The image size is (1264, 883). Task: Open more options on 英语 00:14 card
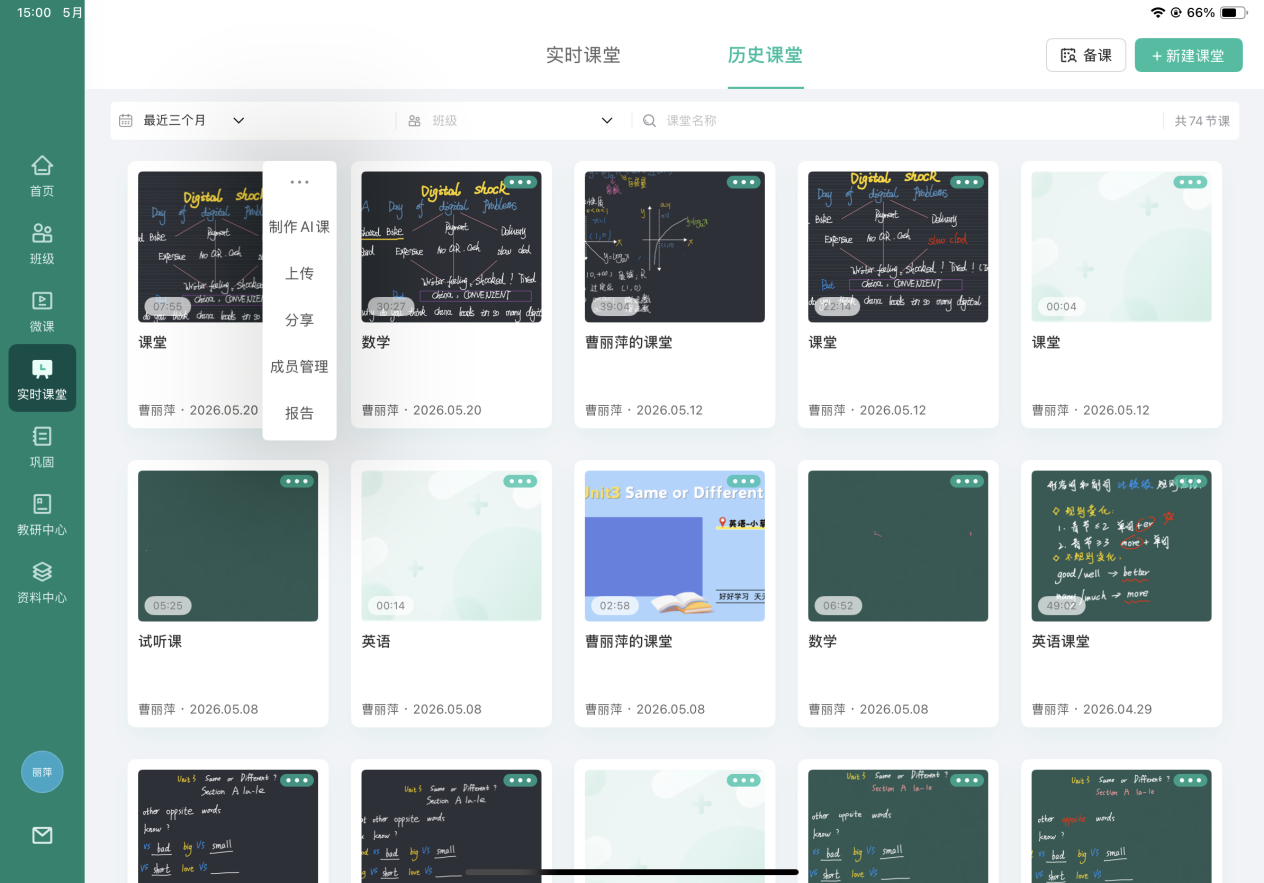[520, 481]
